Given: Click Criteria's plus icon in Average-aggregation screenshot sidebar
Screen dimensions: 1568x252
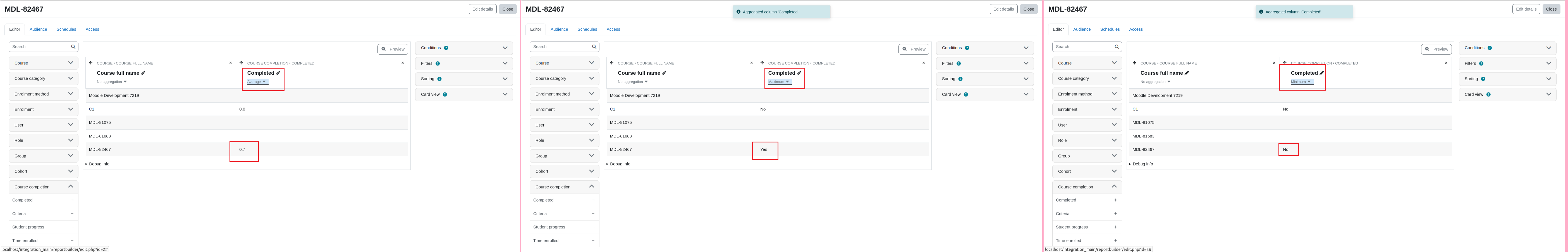Looking at the screenshot, I should pos(72,214).
